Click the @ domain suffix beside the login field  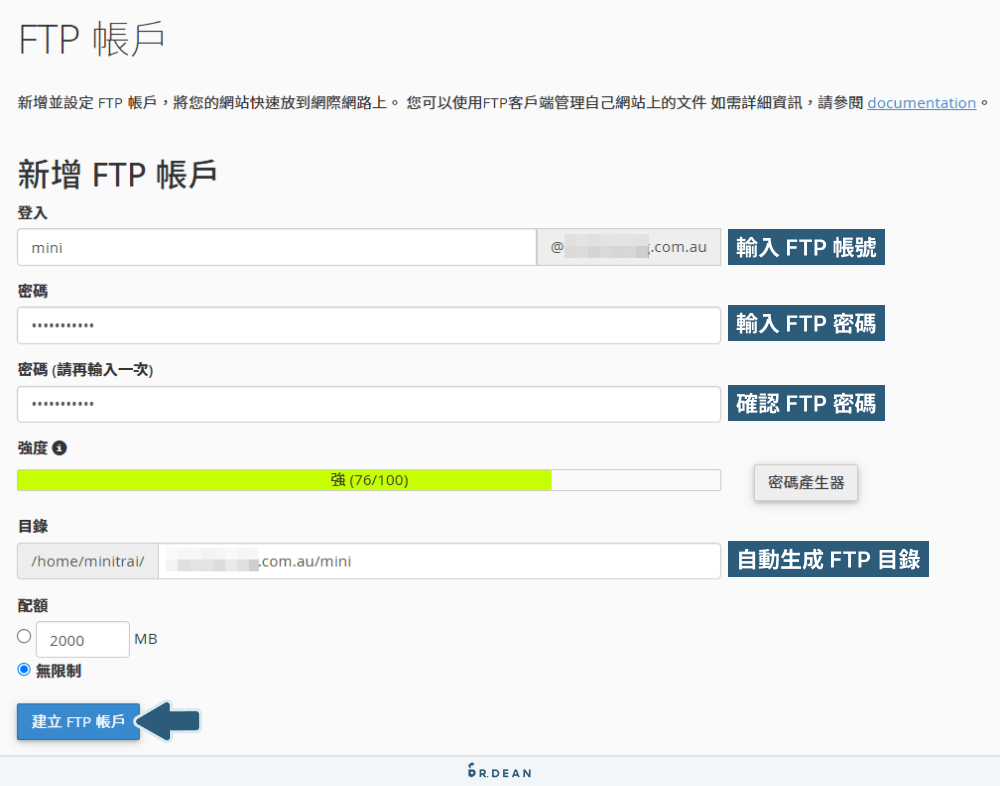tap(628, 246)
